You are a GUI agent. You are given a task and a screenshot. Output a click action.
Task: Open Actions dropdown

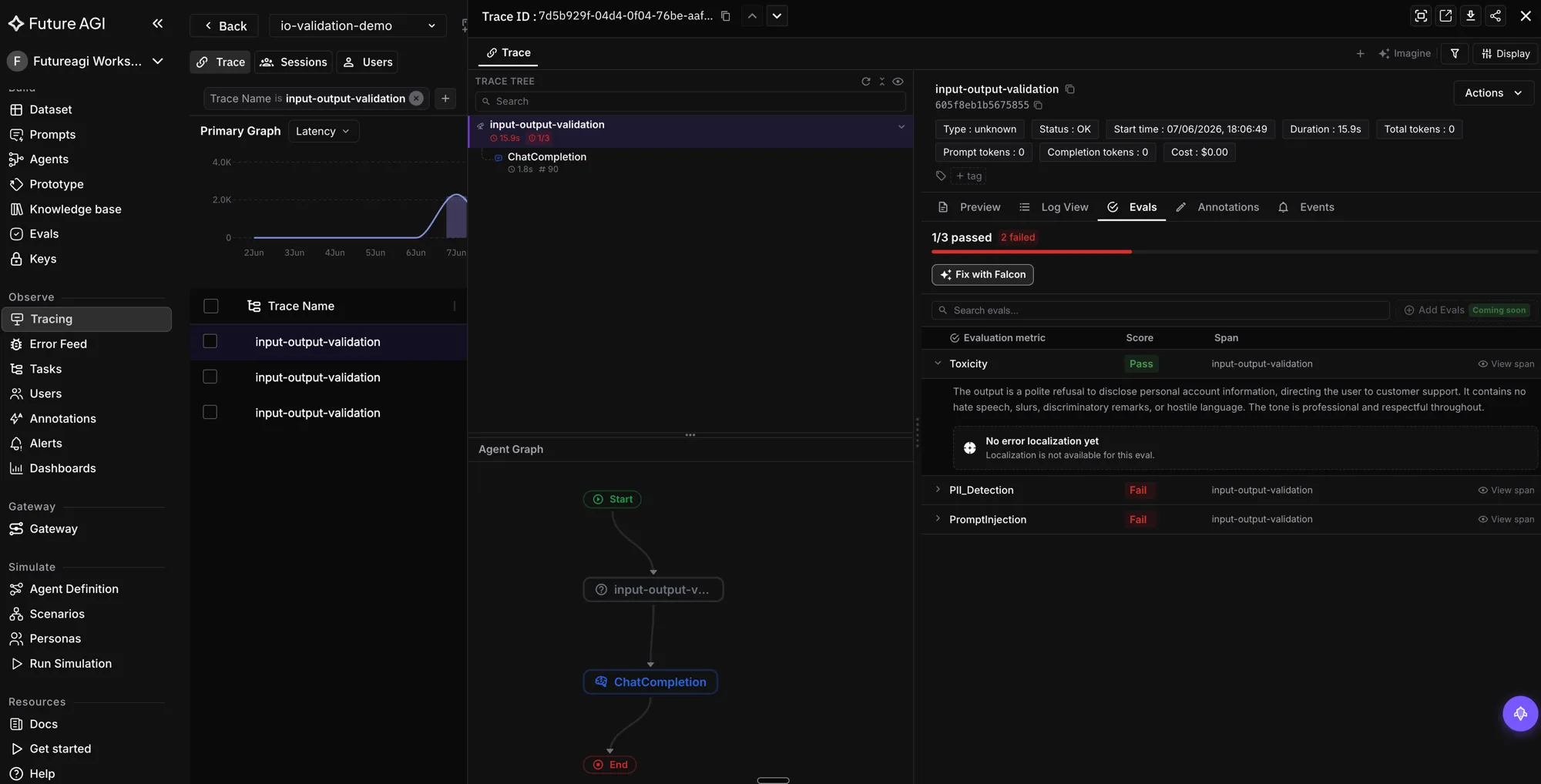point(1493,93)
